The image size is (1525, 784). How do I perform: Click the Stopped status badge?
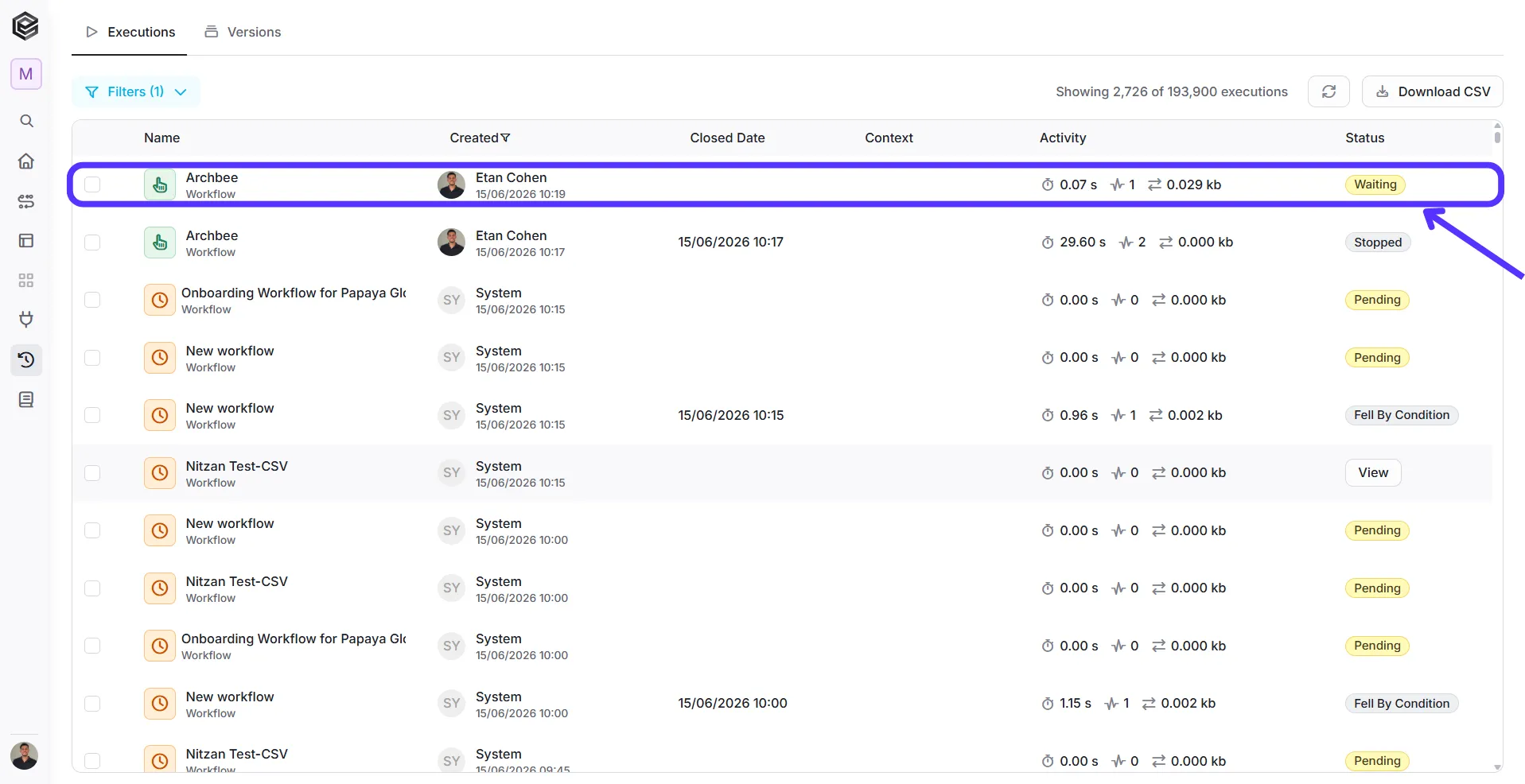coord(1378,243)
